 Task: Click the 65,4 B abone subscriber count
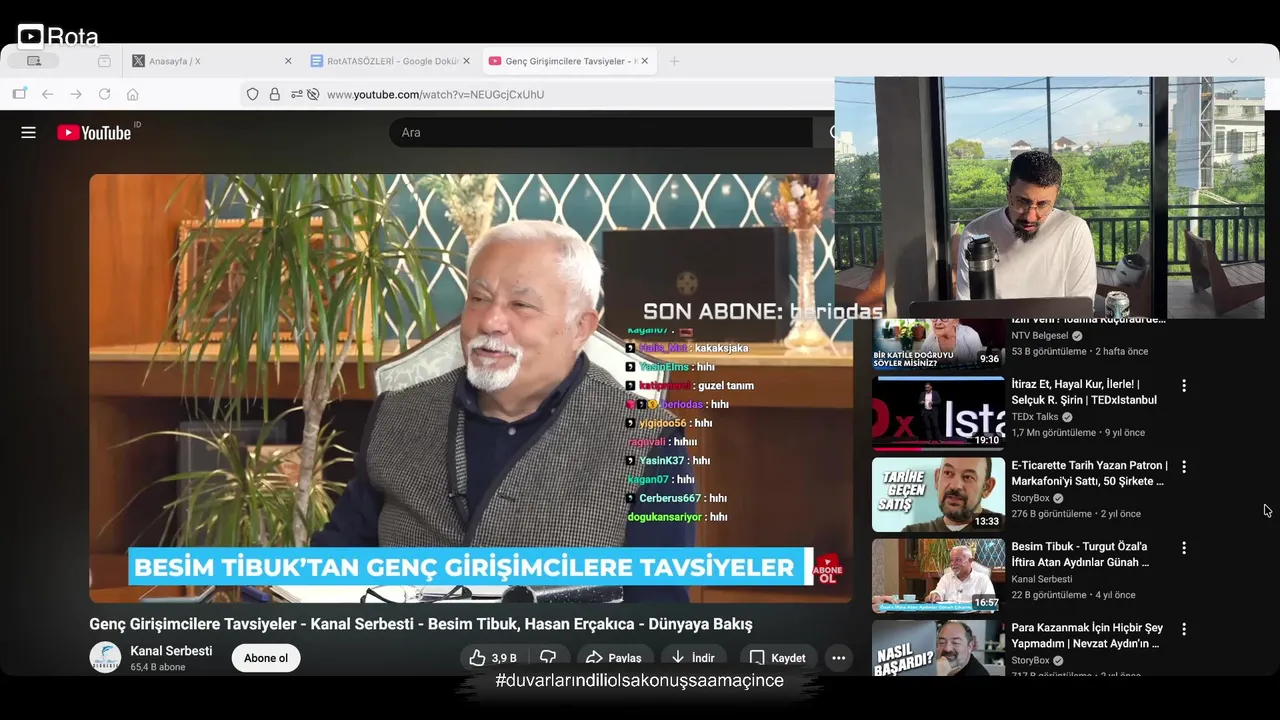(158, 667)
